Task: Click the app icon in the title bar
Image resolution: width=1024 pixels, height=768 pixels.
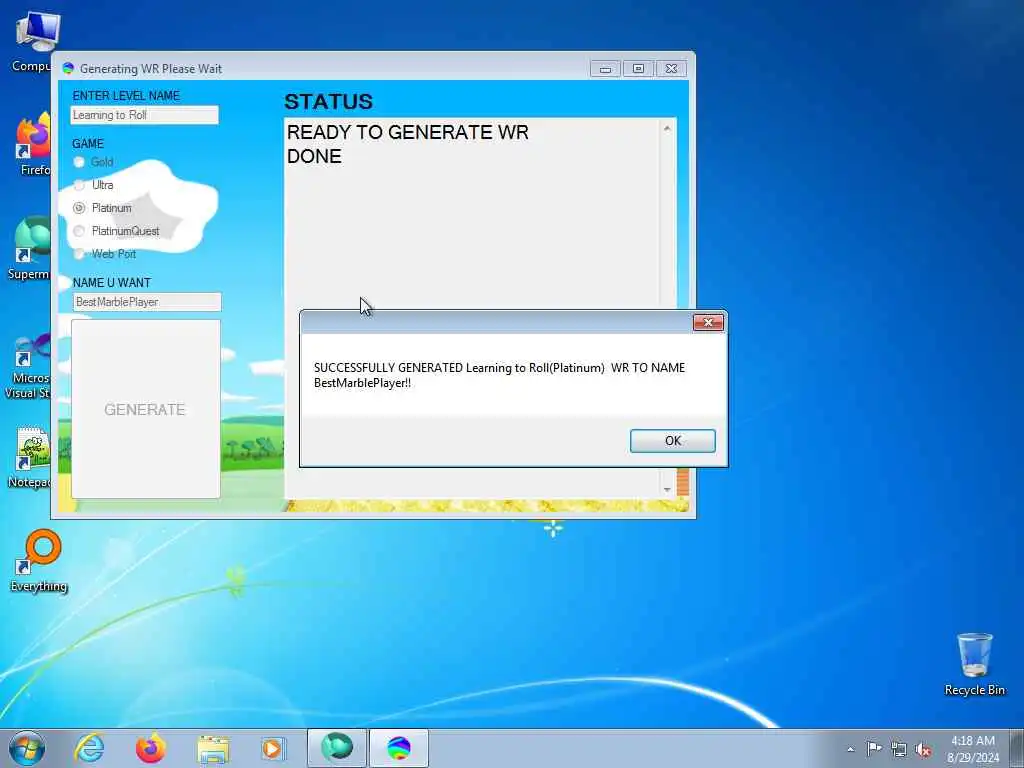Action: 68,69
